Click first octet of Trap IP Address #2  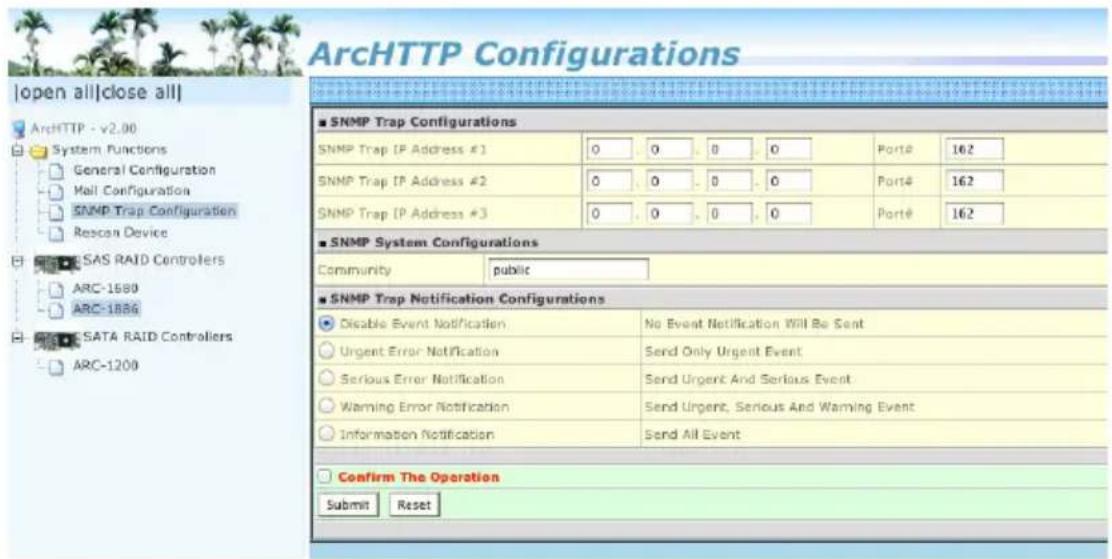pyautogui.click(x=610, y=182)
